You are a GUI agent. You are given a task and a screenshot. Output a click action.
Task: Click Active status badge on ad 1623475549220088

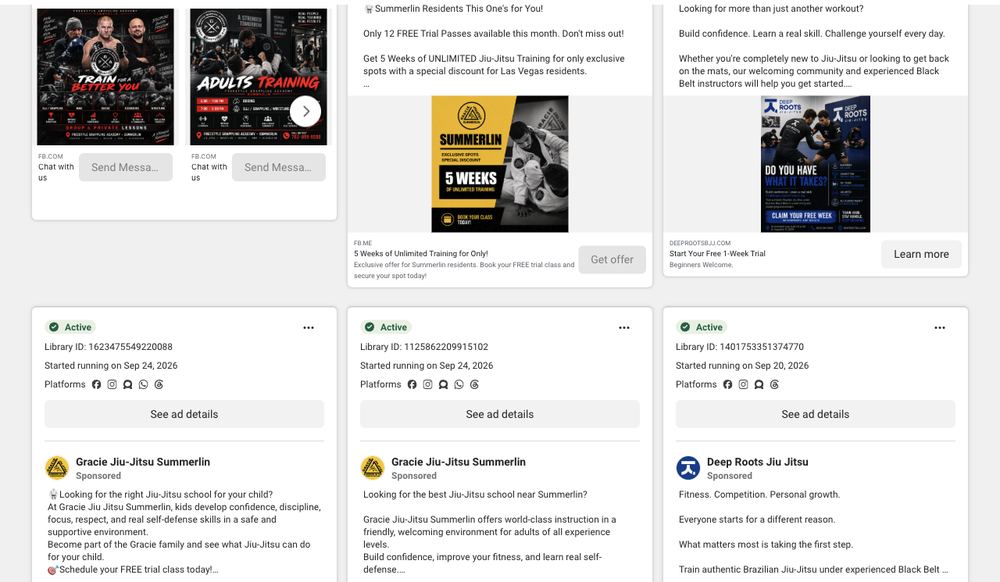coord(70,327)
